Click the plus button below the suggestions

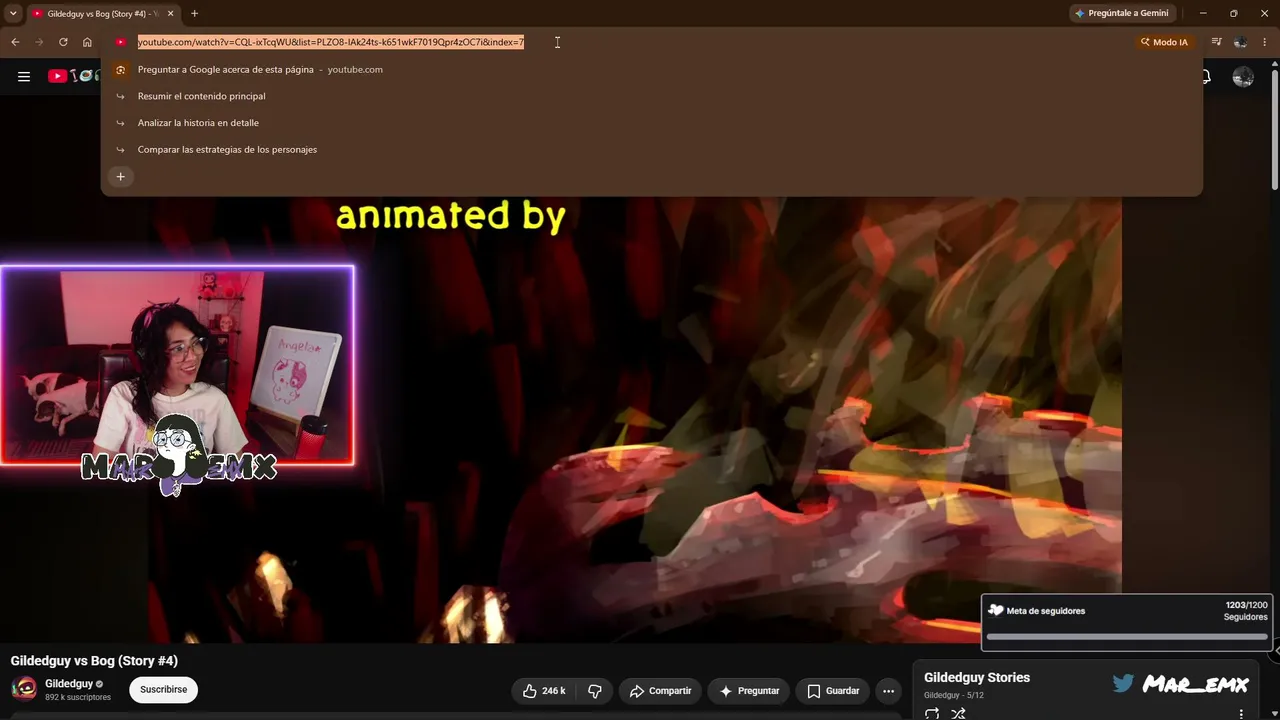(x=120, y=177)
